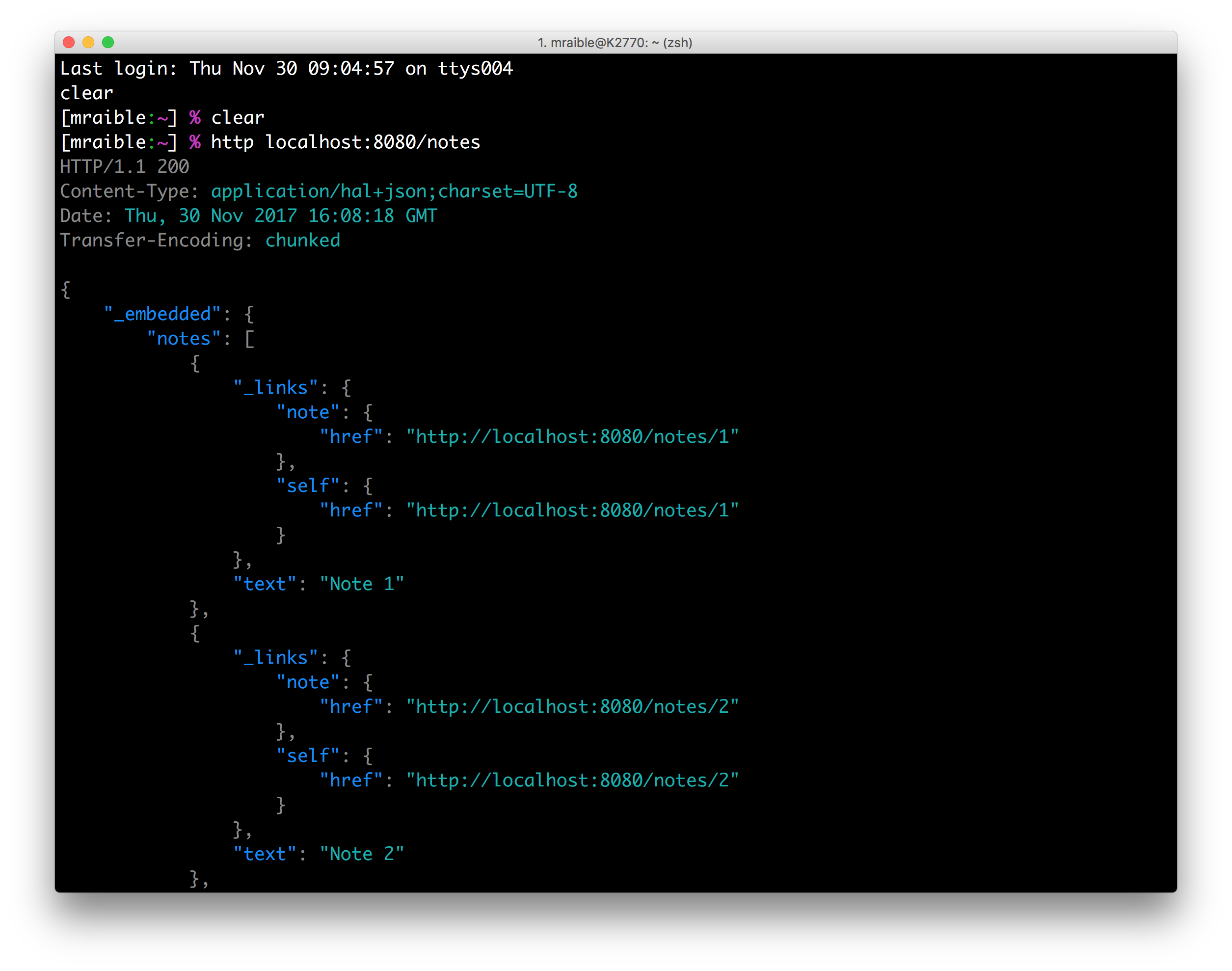
Task: Click the yellow minimize window button
Action: coord(88,43)
